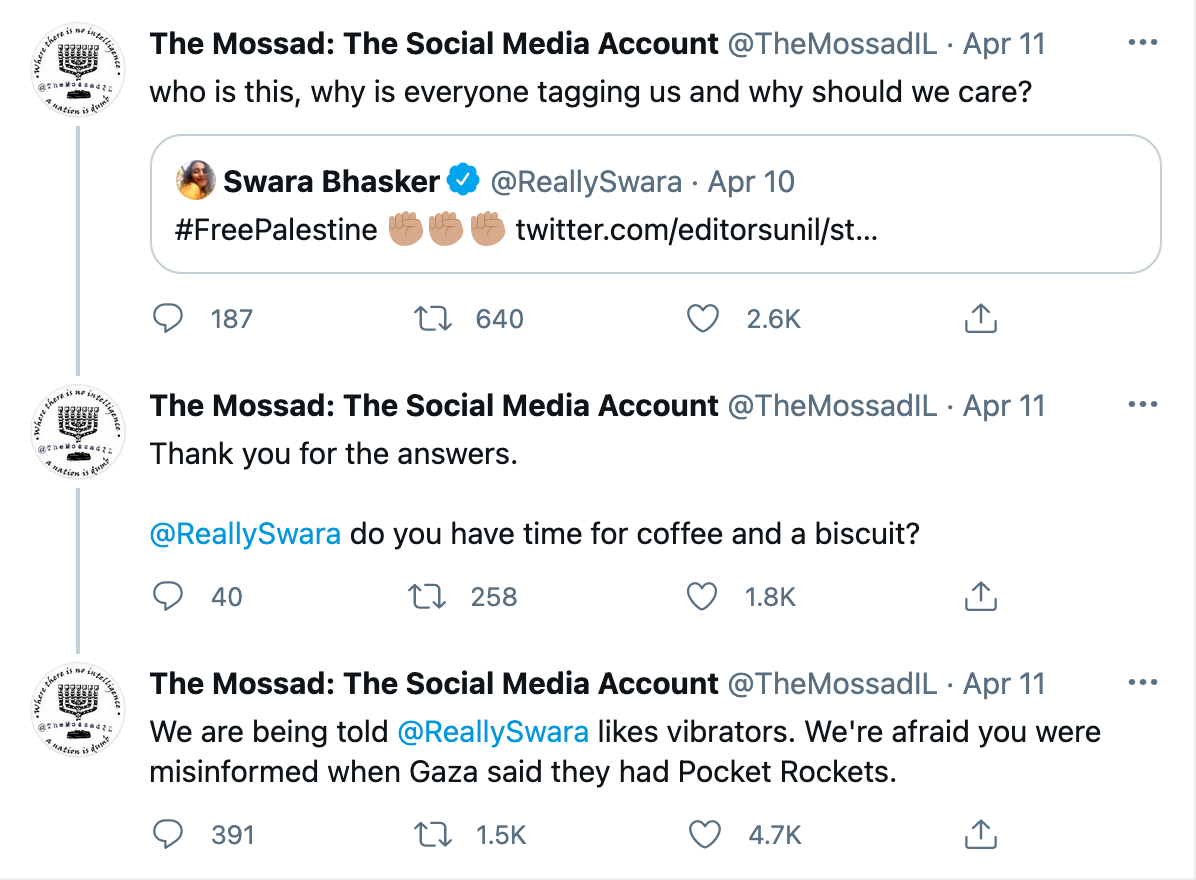Like the tweet with 1.8K likes
The height and width of the screenshot is (880, 1196).
point(704,597)
